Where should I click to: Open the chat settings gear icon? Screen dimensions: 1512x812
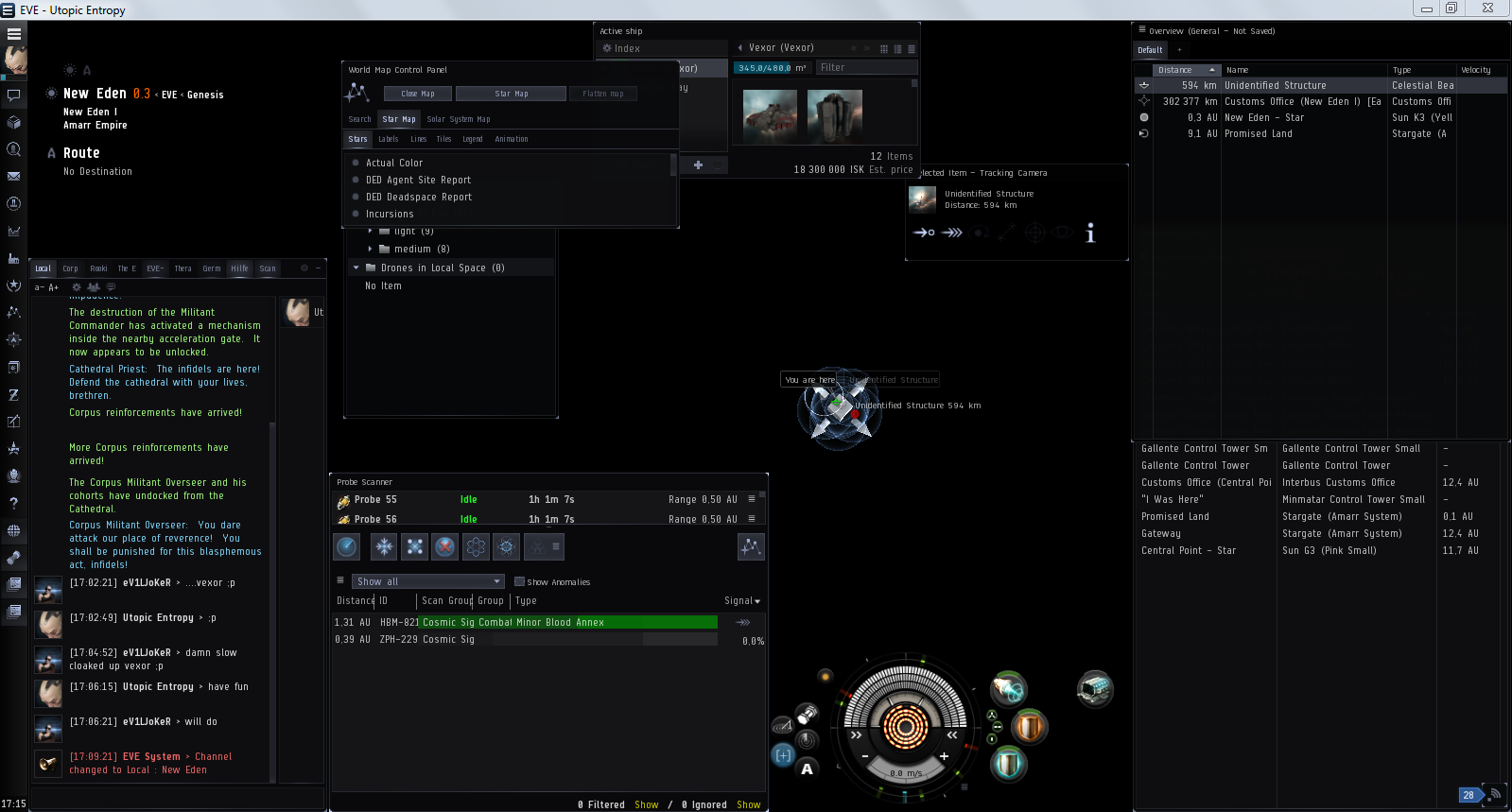click(77, 287)
